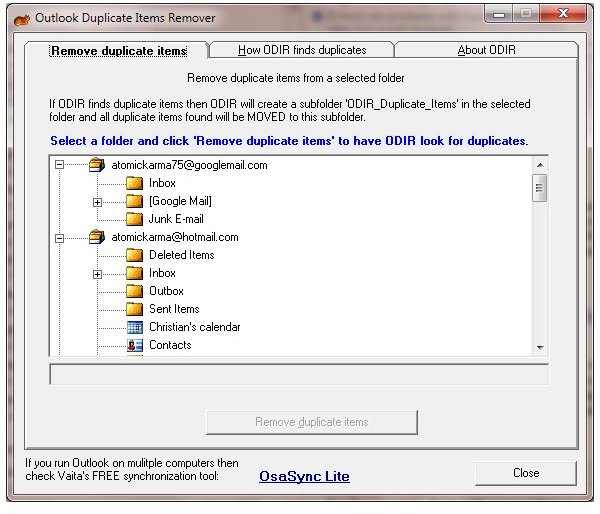This screenshot has width=600, height=514.
Task: Click the Deleted Items folder icon
Action: coord(135,255)
